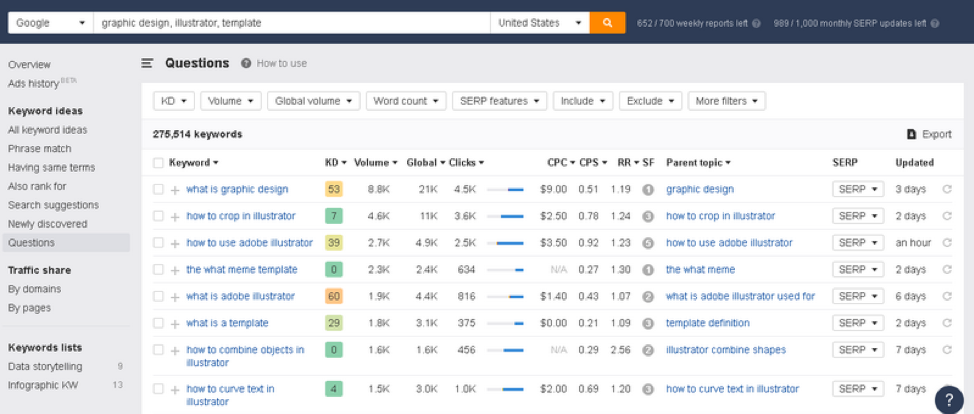This screenshot has width=974, height=414.
Task: Open the 'how to use adobe illustrator' keyword link
Action: pos(249,243)
